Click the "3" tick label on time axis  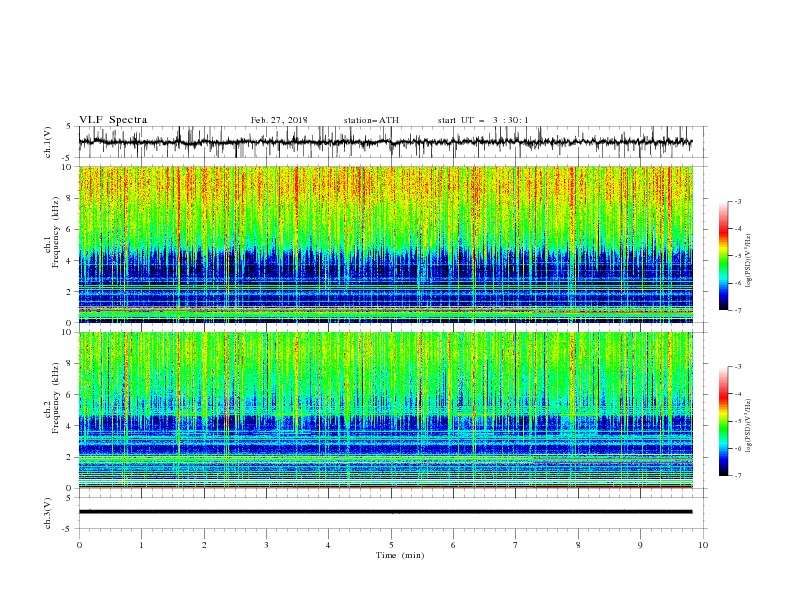(x=266, y=545)
